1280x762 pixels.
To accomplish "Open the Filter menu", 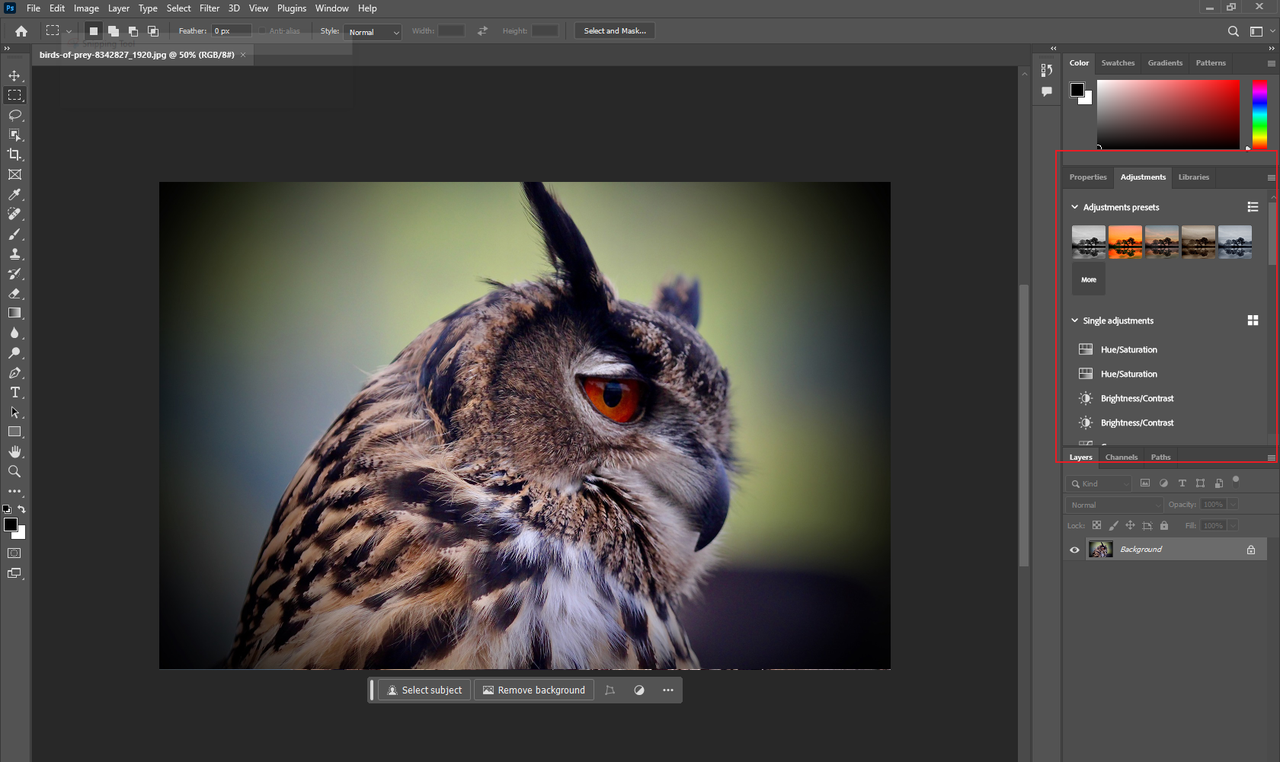I will tap(209, 8).
